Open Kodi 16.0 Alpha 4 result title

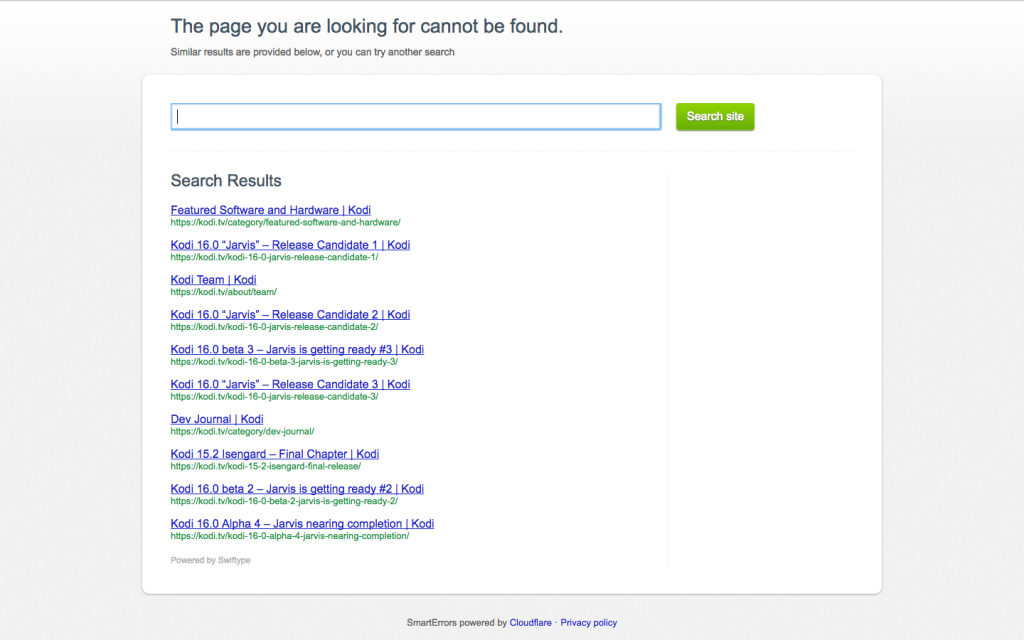click(302, 524)
